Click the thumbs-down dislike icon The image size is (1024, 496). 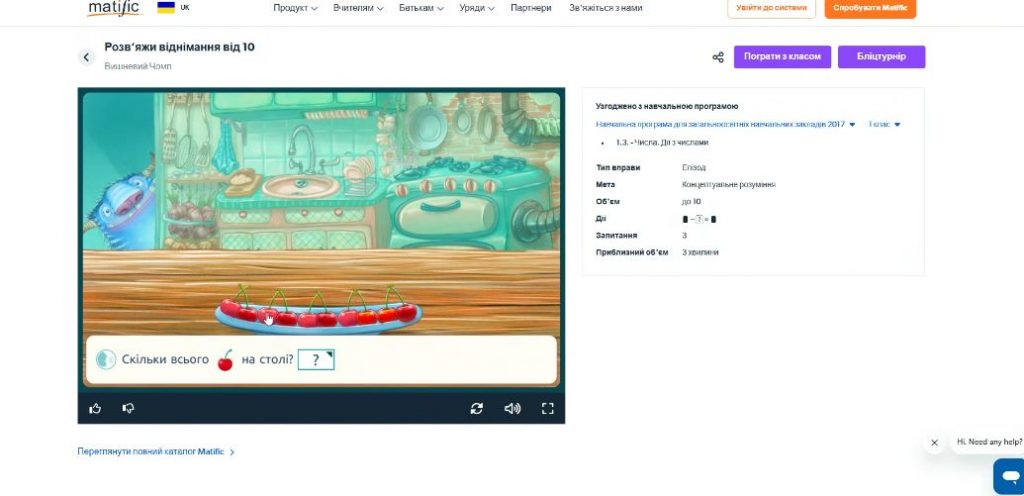pos(128,408)
